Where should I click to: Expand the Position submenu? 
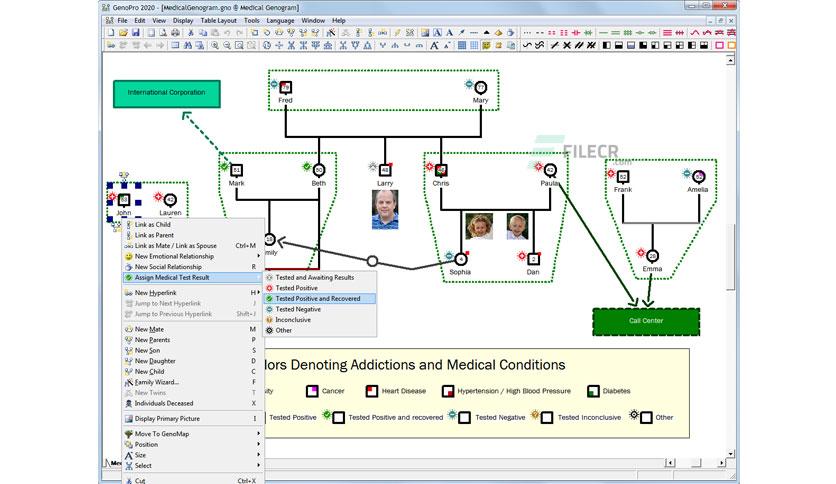(192, 445)
